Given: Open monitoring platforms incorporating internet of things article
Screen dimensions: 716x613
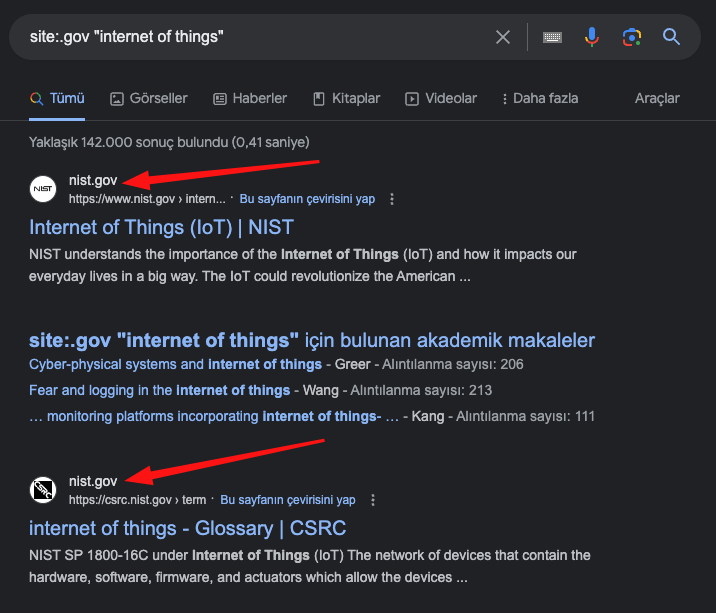Looking at the screenshot, I should (214, 417).
